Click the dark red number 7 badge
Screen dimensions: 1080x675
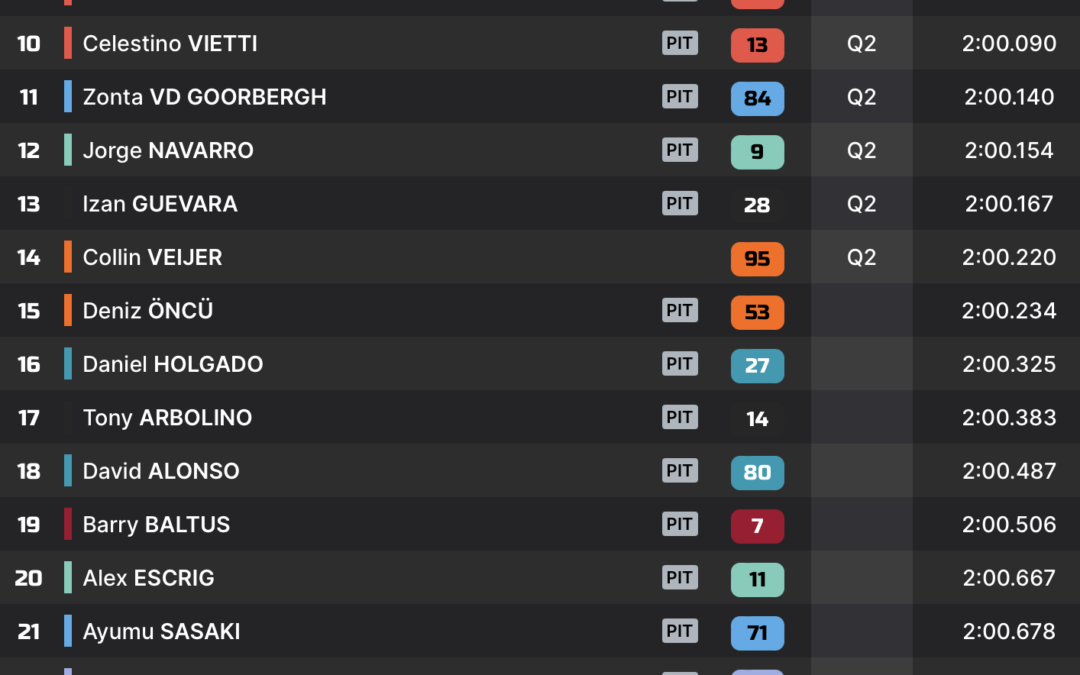[x=757, y=526]
